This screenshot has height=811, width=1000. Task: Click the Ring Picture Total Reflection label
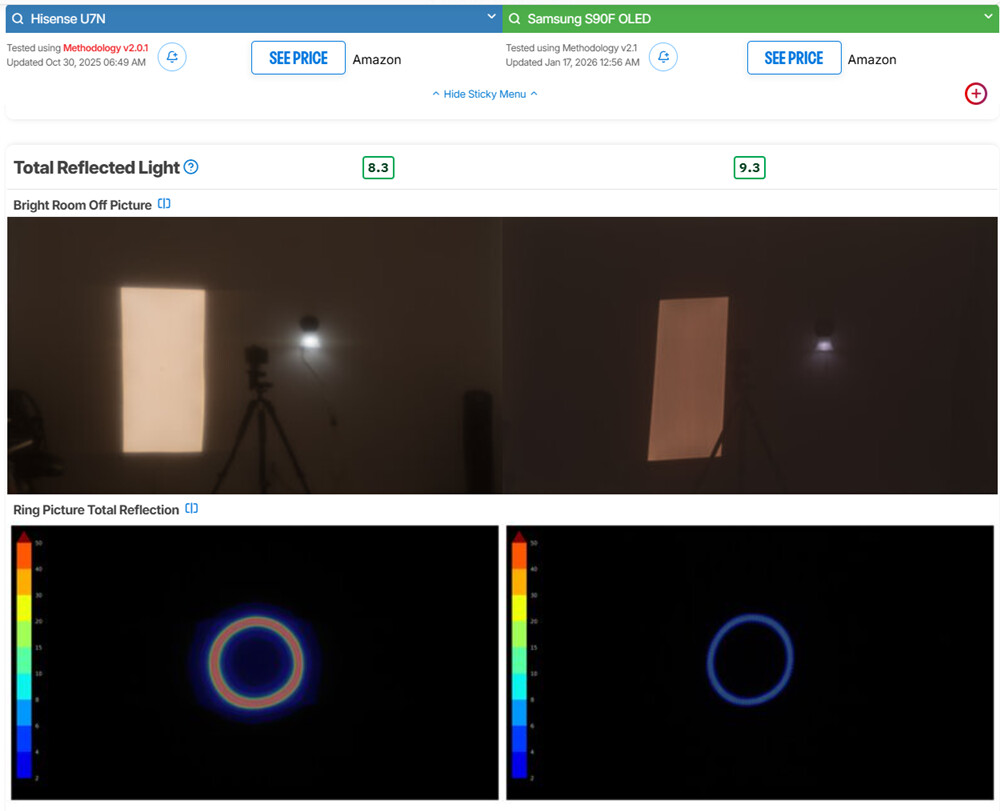96,510
